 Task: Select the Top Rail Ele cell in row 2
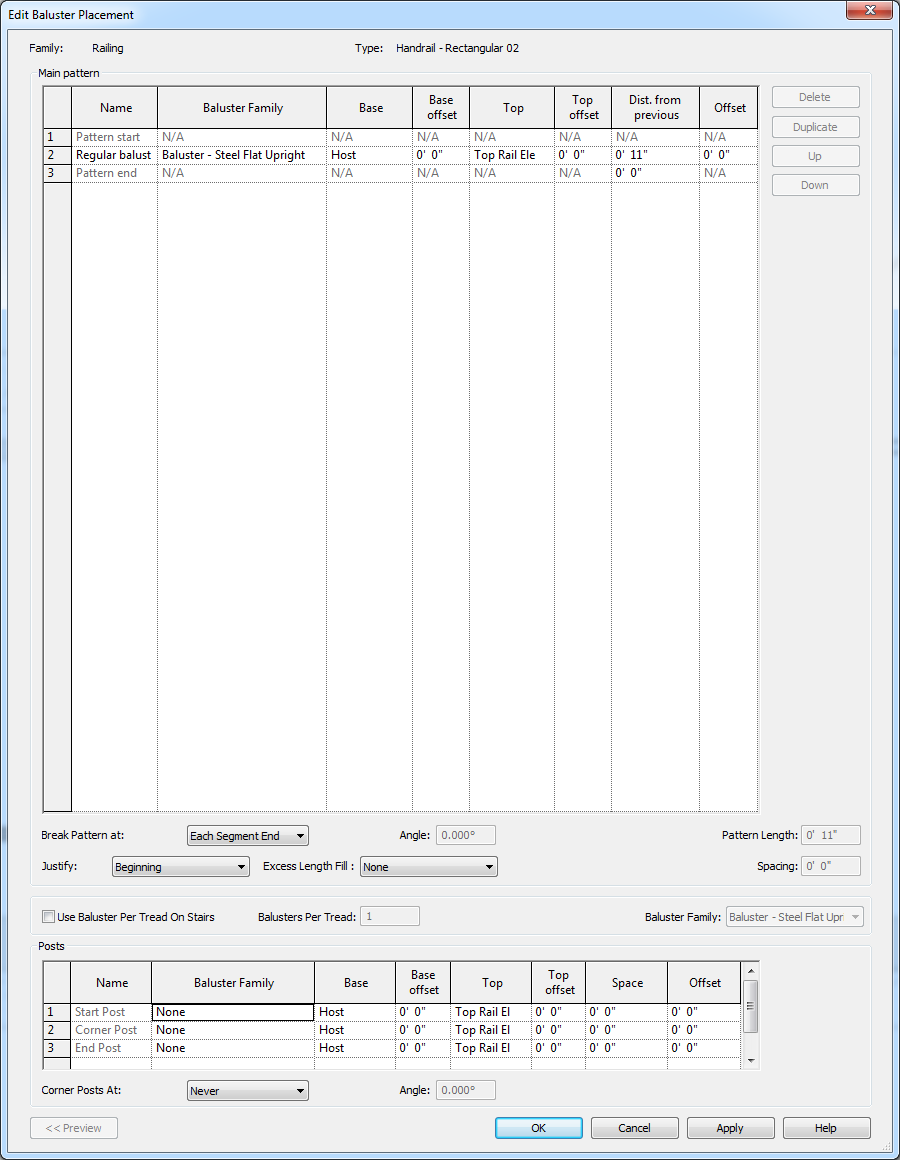(x=512, y=155)
